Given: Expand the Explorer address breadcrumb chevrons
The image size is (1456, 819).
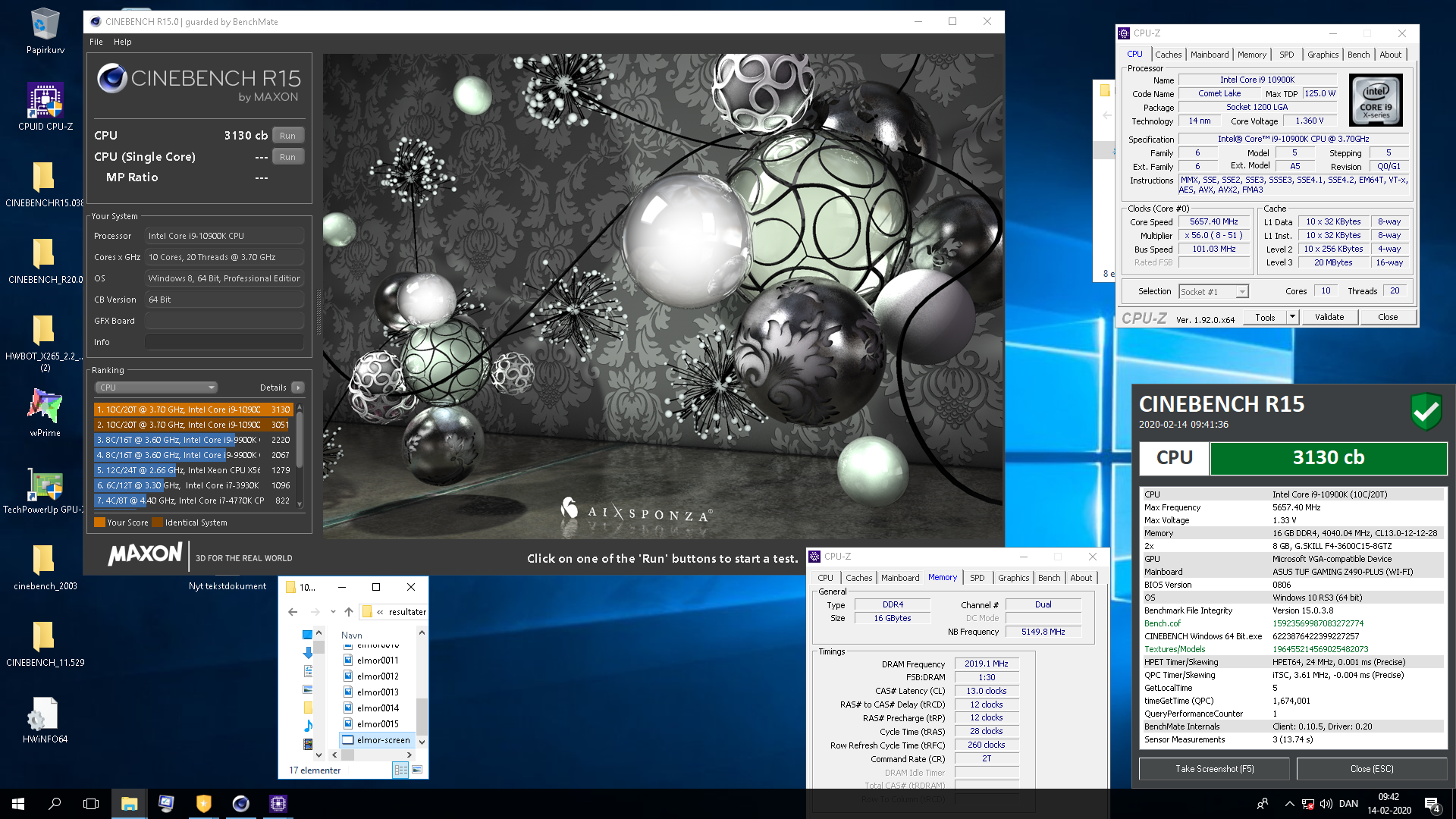Looking at the screenshot, I should [x=380, y=612].
